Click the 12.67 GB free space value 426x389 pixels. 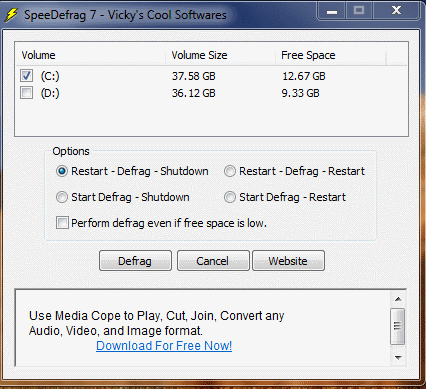point(304,76)
